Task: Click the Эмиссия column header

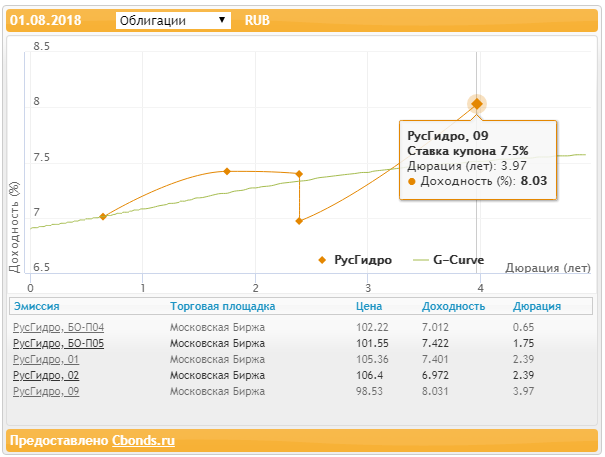Action: [x=35, y=307]
